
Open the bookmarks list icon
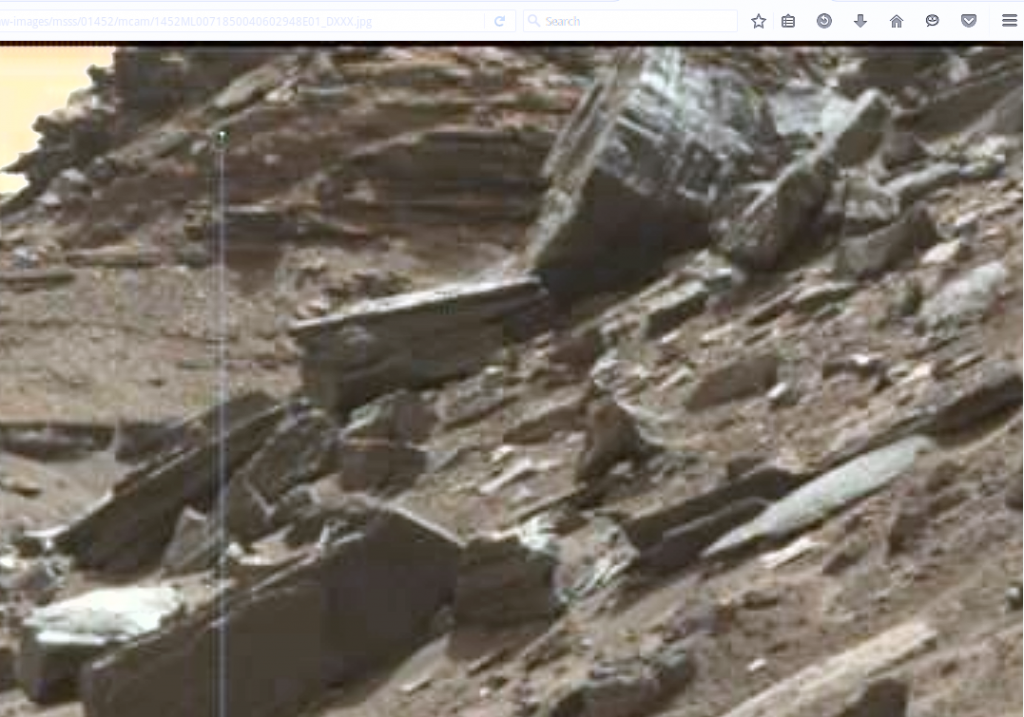click(788, 21)
